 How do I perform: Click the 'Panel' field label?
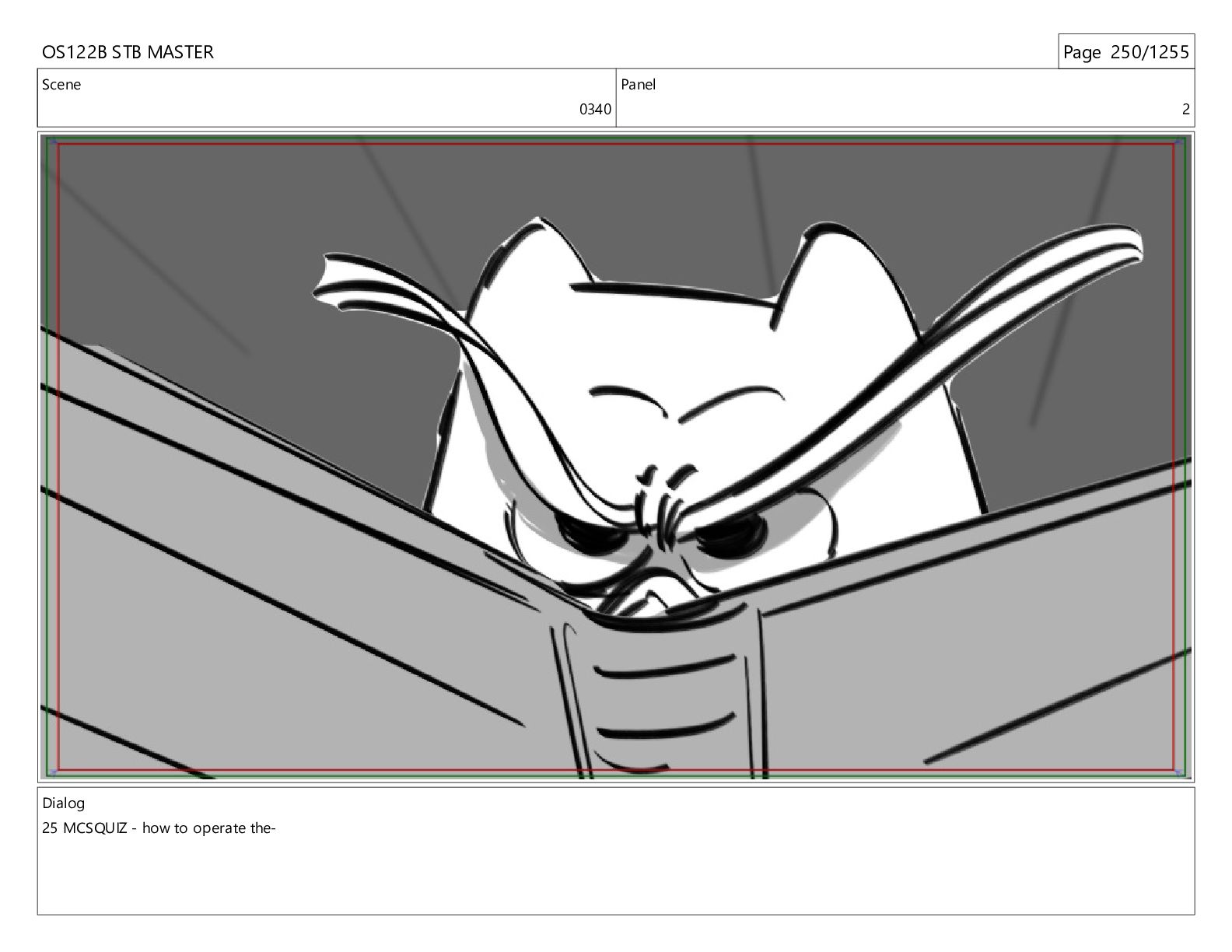639,85
